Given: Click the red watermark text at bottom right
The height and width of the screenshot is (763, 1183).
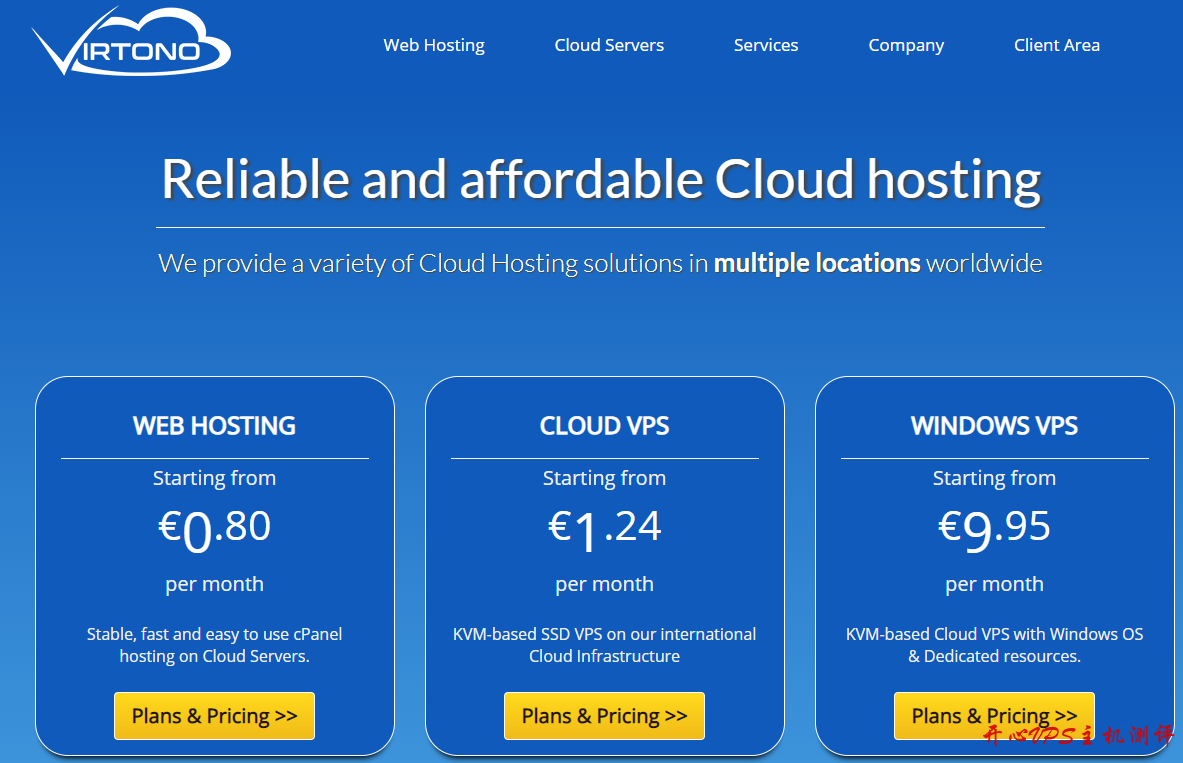Looking at the screenshot, I should pyautogui.click(x=1077, y=737).
